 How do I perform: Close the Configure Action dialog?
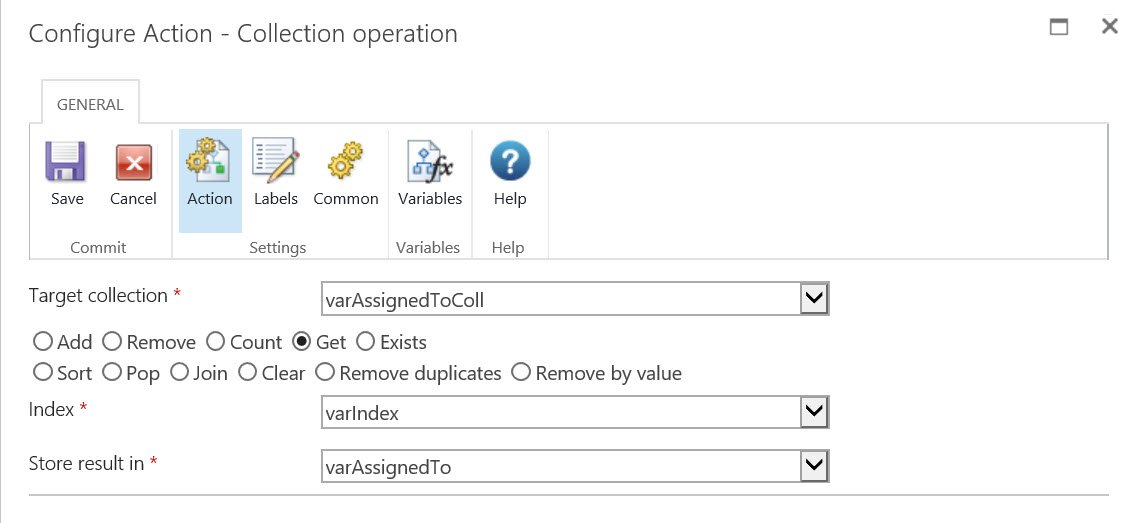pyautogui.click(x=1109, y=27)
